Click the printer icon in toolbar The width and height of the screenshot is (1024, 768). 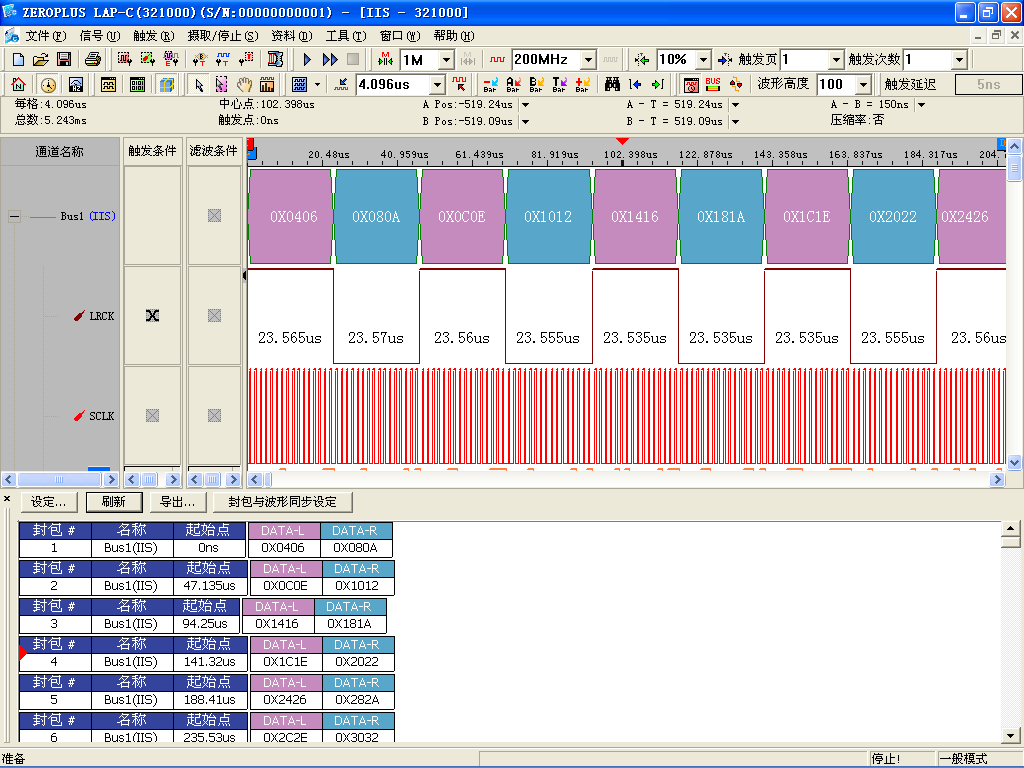(x=92, y=60)
